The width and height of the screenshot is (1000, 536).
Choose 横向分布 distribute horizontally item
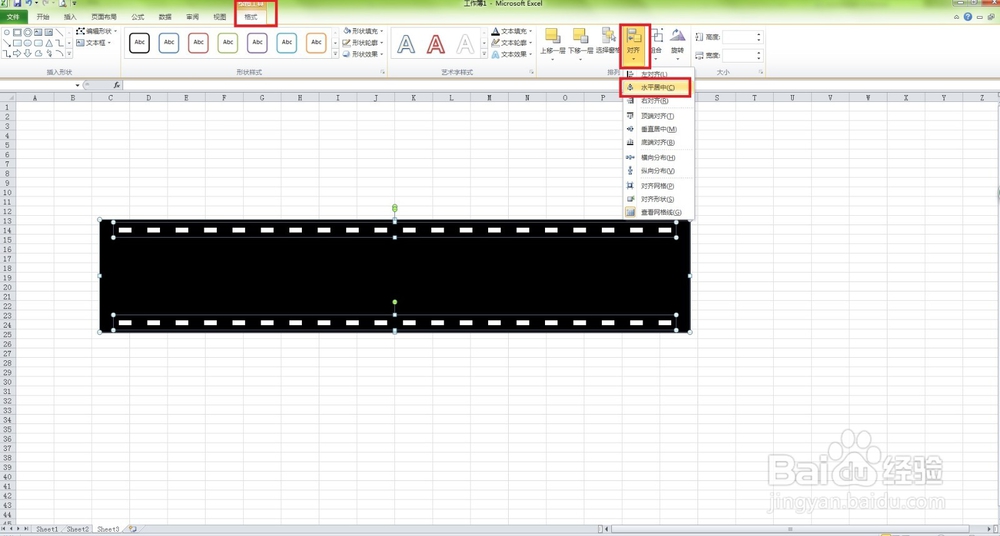click(x=658, y=157)
